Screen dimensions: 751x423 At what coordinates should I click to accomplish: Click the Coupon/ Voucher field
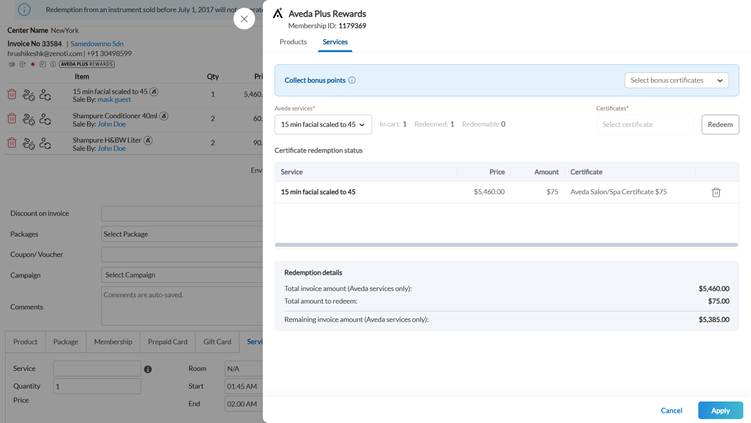pyautogui.click(x=182, y=254)
